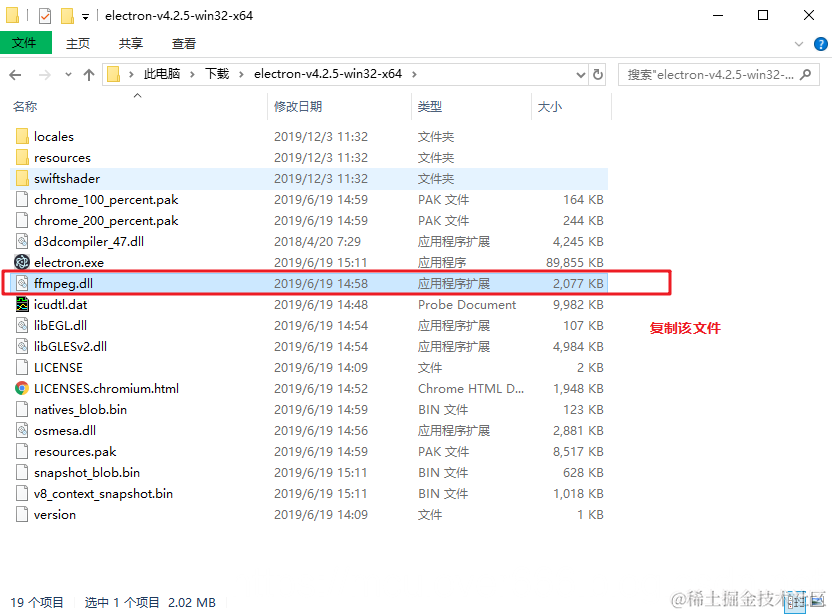Image resolution: width=833 pixels, height=615 pixels.
Task: Select the version file icon
Action: point(22,515)
